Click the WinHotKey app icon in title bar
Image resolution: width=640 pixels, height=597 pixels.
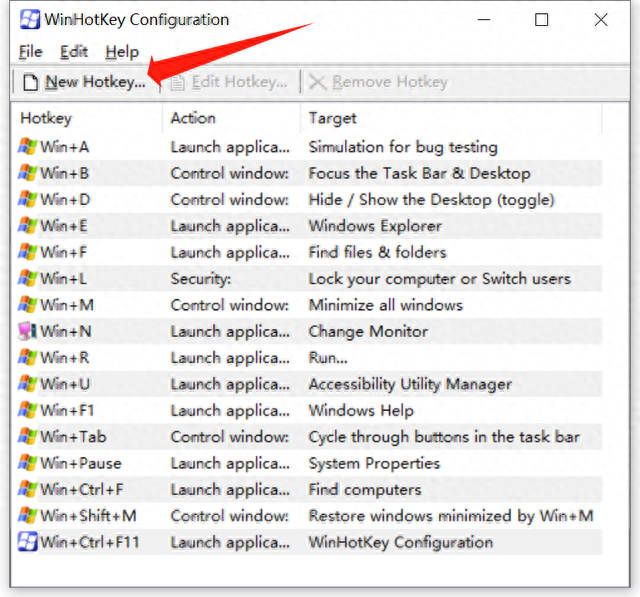click(30, 20)
